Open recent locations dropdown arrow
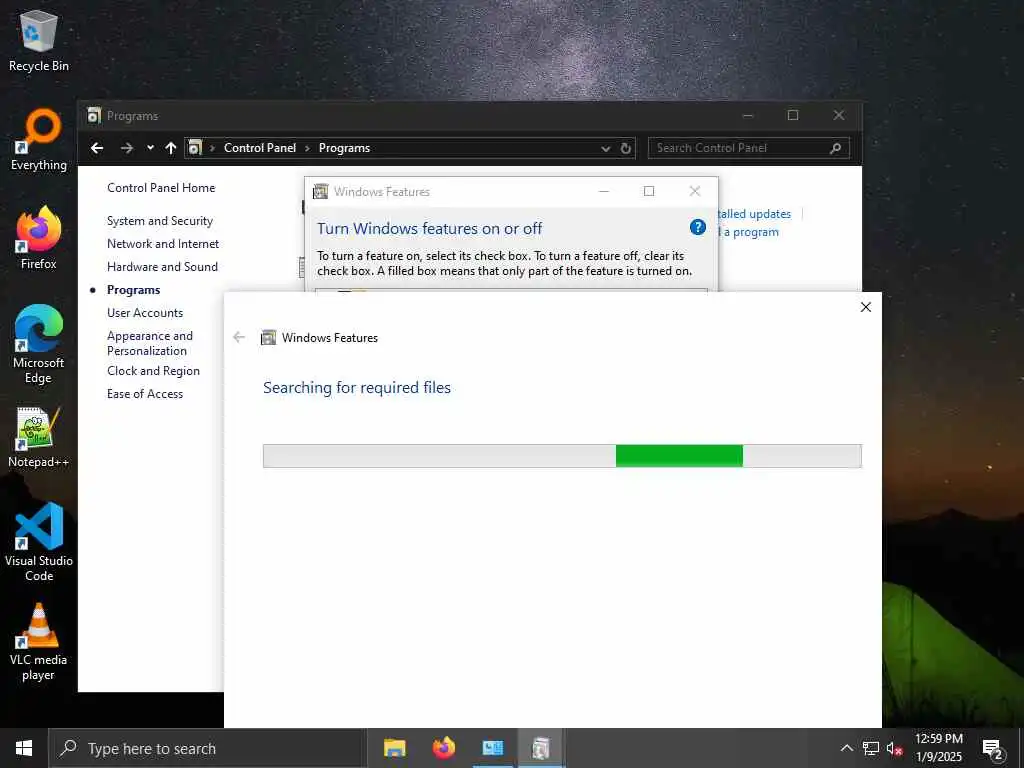This screenshot has height=768, width=1024. [x=150, y=148]
